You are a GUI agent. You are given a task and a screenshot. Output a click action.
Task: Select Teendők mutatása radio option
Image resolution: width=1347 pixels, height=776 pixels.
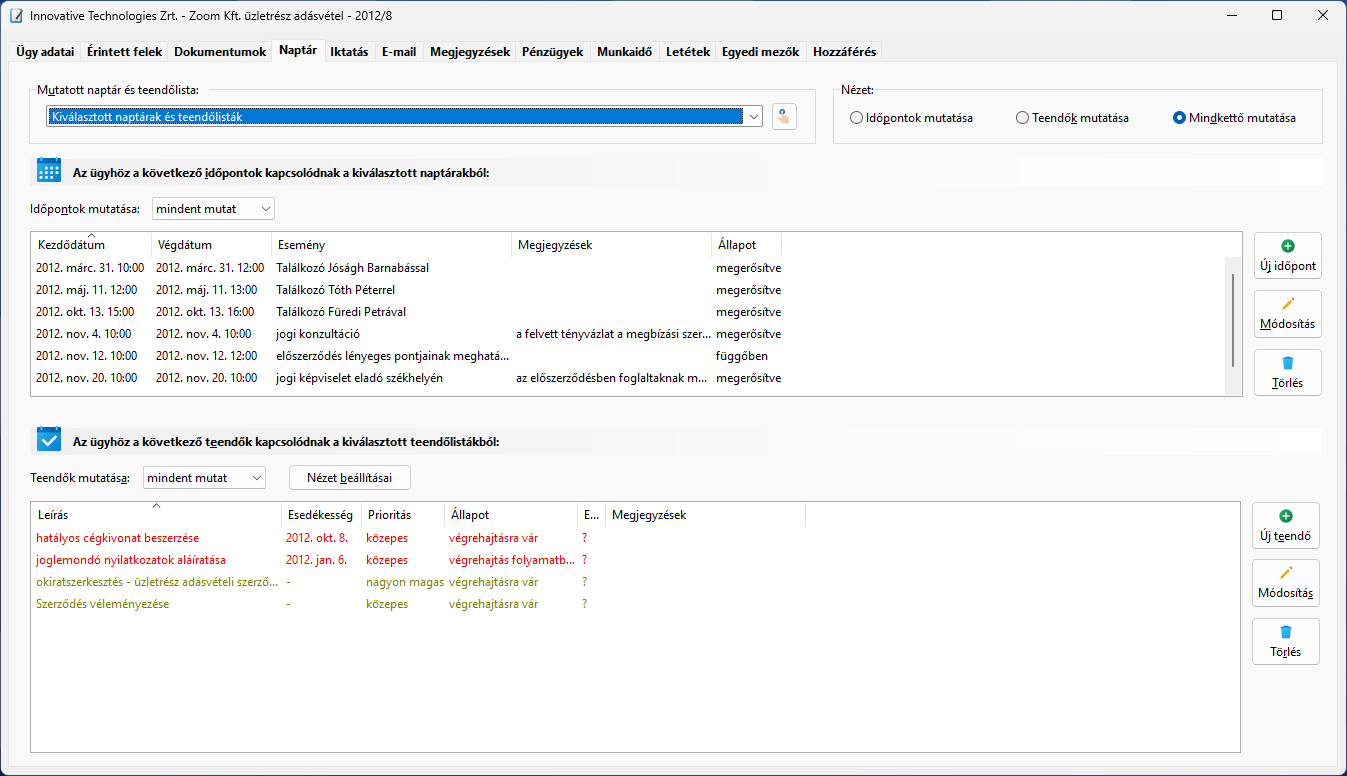(x=1022, y=118)
